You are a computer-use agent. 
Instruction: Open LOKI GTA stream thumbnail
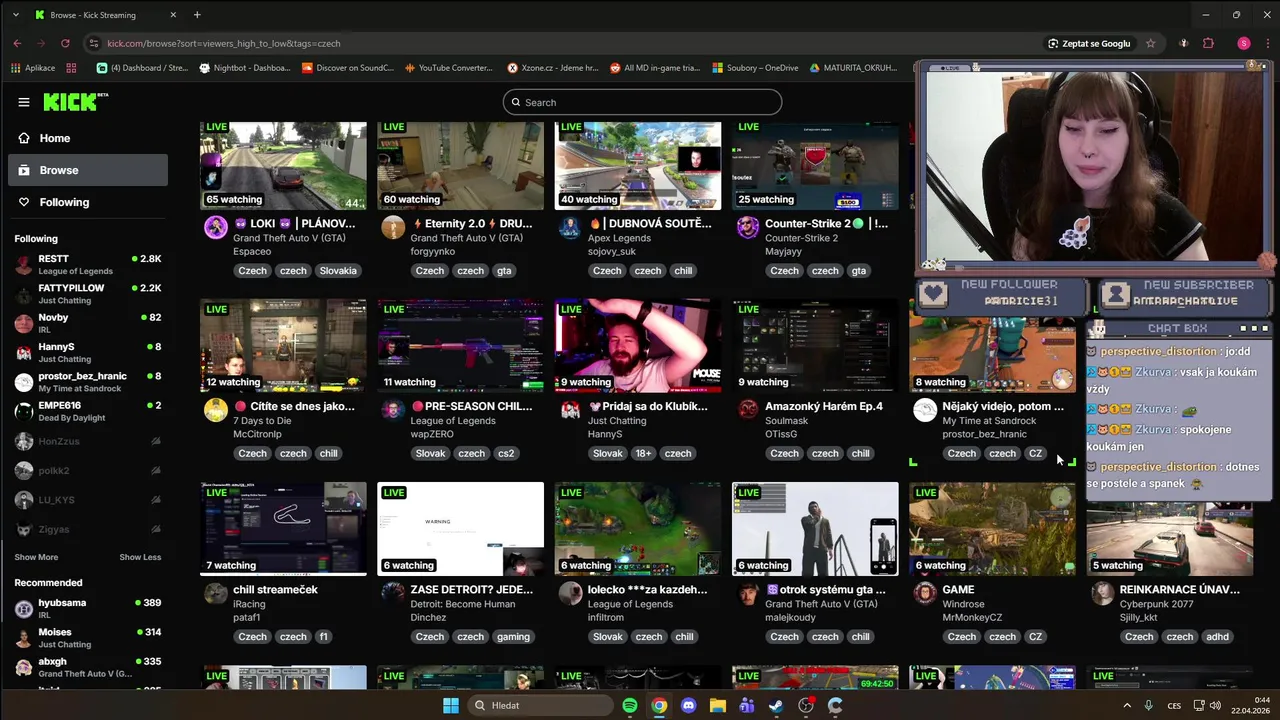point(283,166)
